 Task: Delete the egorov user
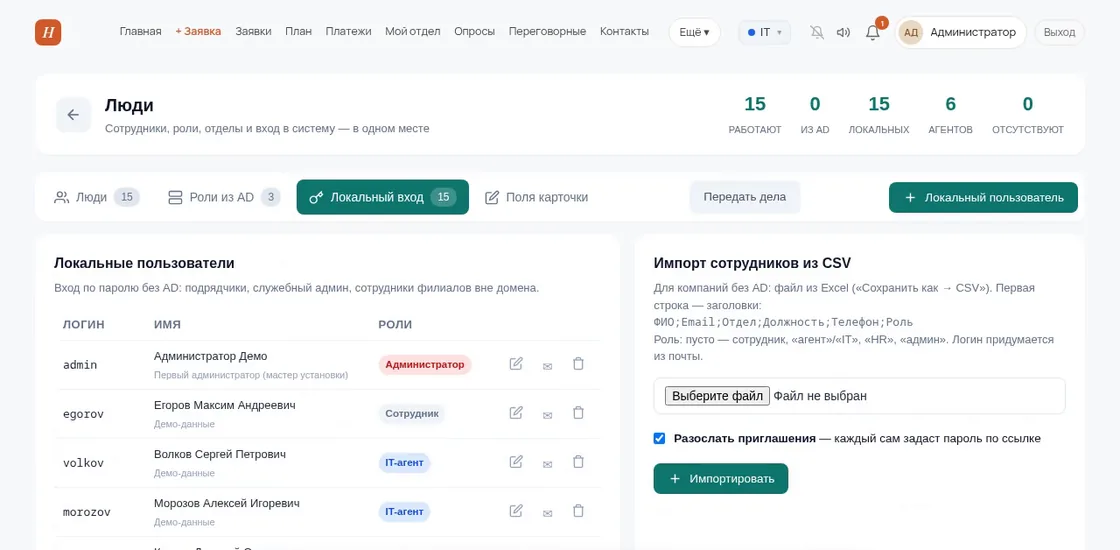click(579, 413)
